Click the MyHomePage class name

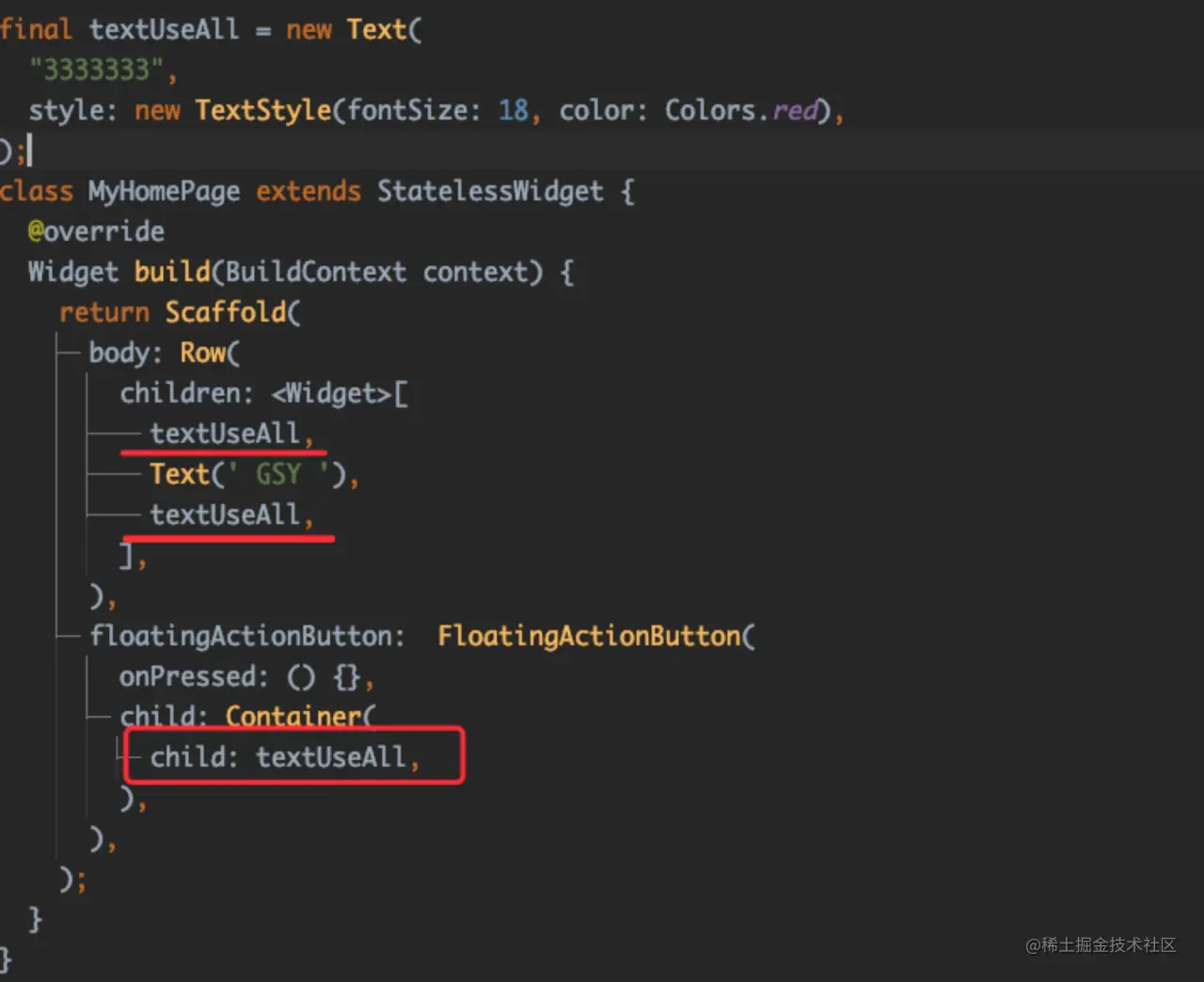[x=164, y=192]
